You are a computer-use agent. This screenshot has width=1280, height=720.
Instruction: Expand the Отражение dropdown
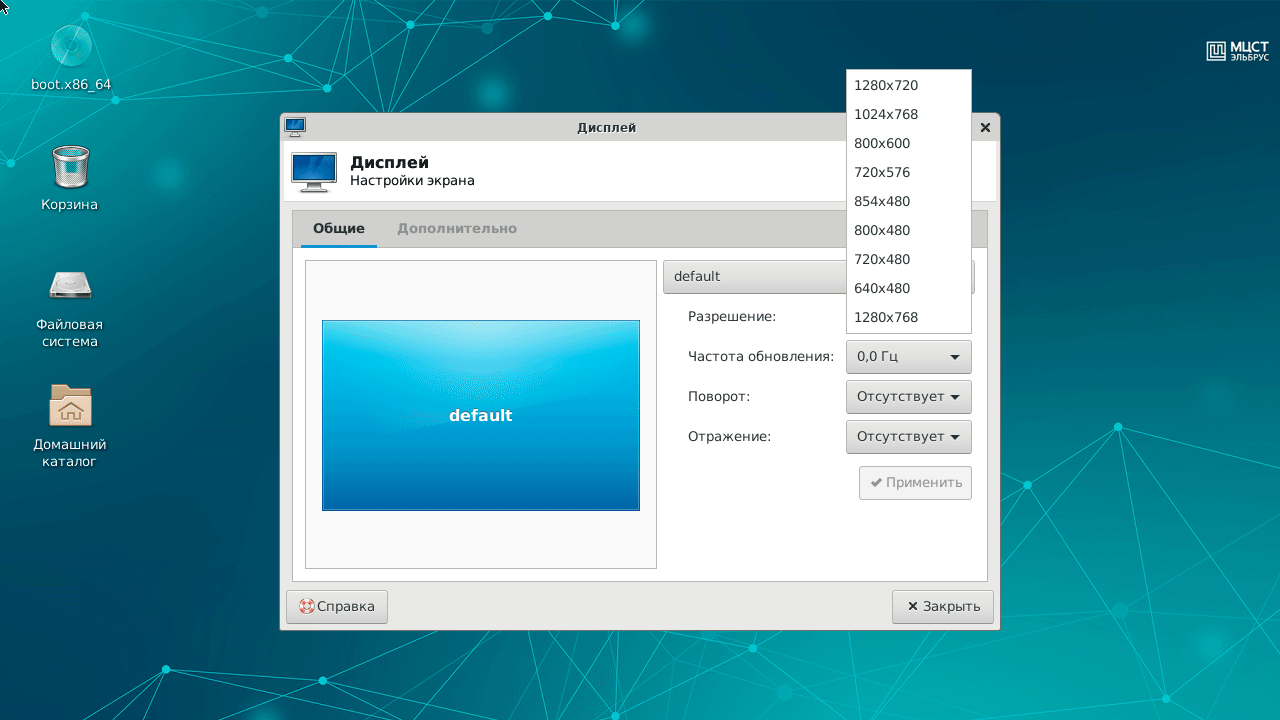[x=909, y=437]
